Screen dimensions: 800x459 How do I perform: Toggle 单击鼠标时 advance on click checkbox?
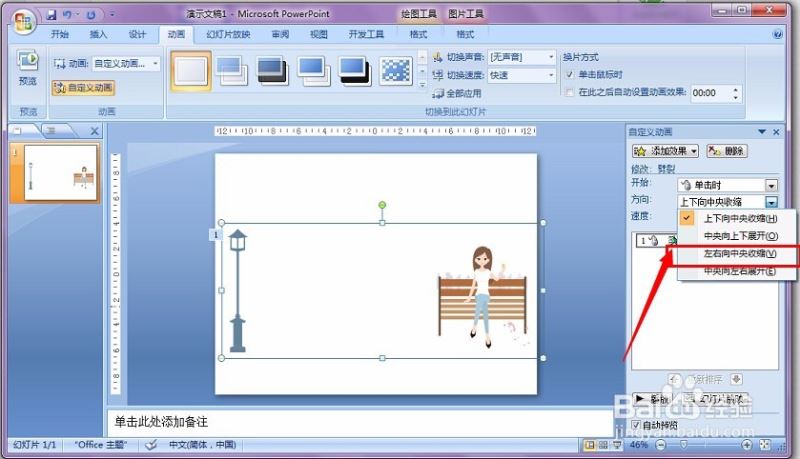[570, 74]
